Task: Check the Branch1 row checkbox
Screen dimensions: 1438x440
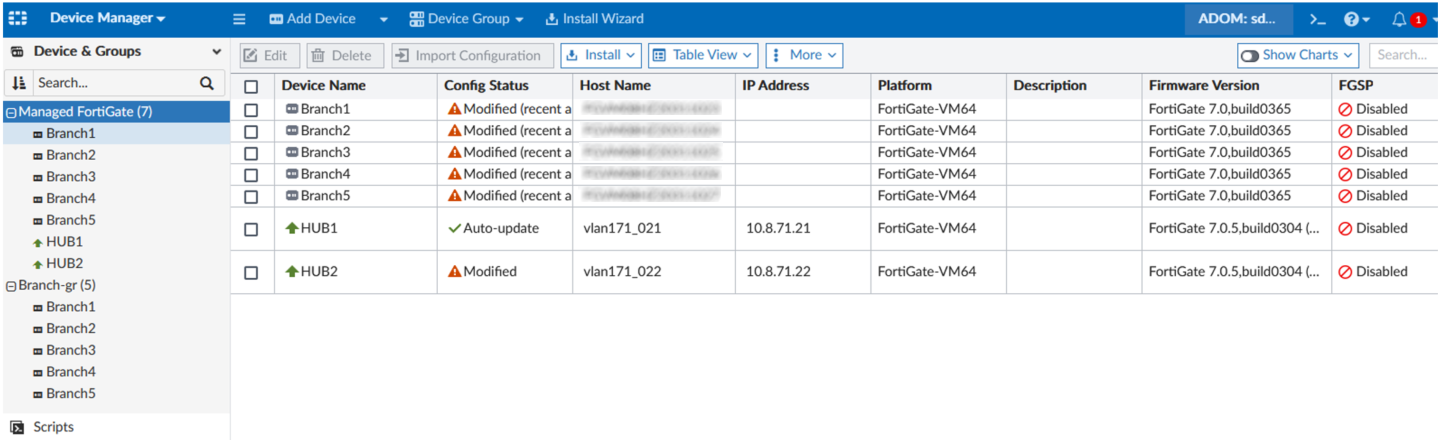Action: pos(251,109)
